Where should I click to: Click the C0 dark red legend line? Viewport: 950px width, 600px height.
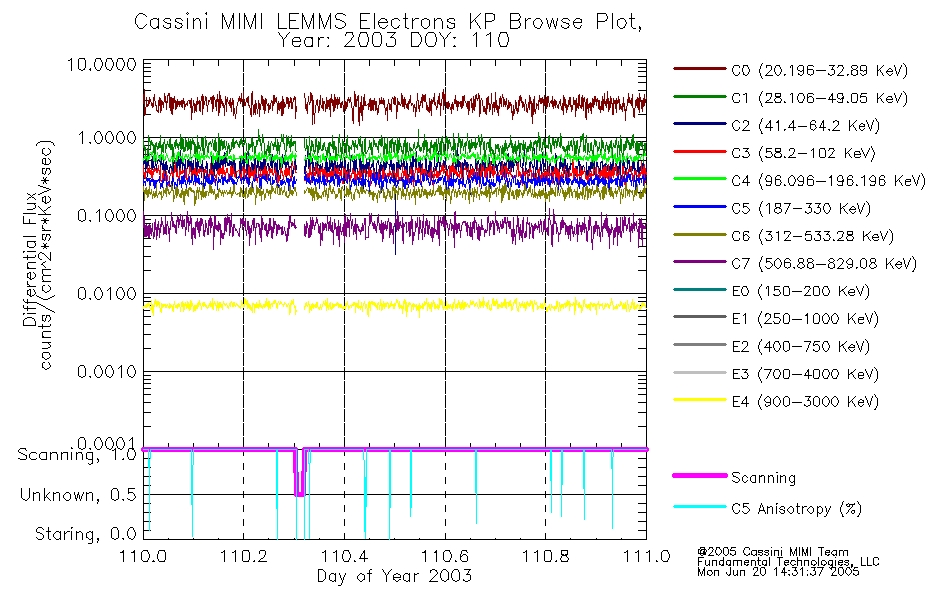point(699,69)
